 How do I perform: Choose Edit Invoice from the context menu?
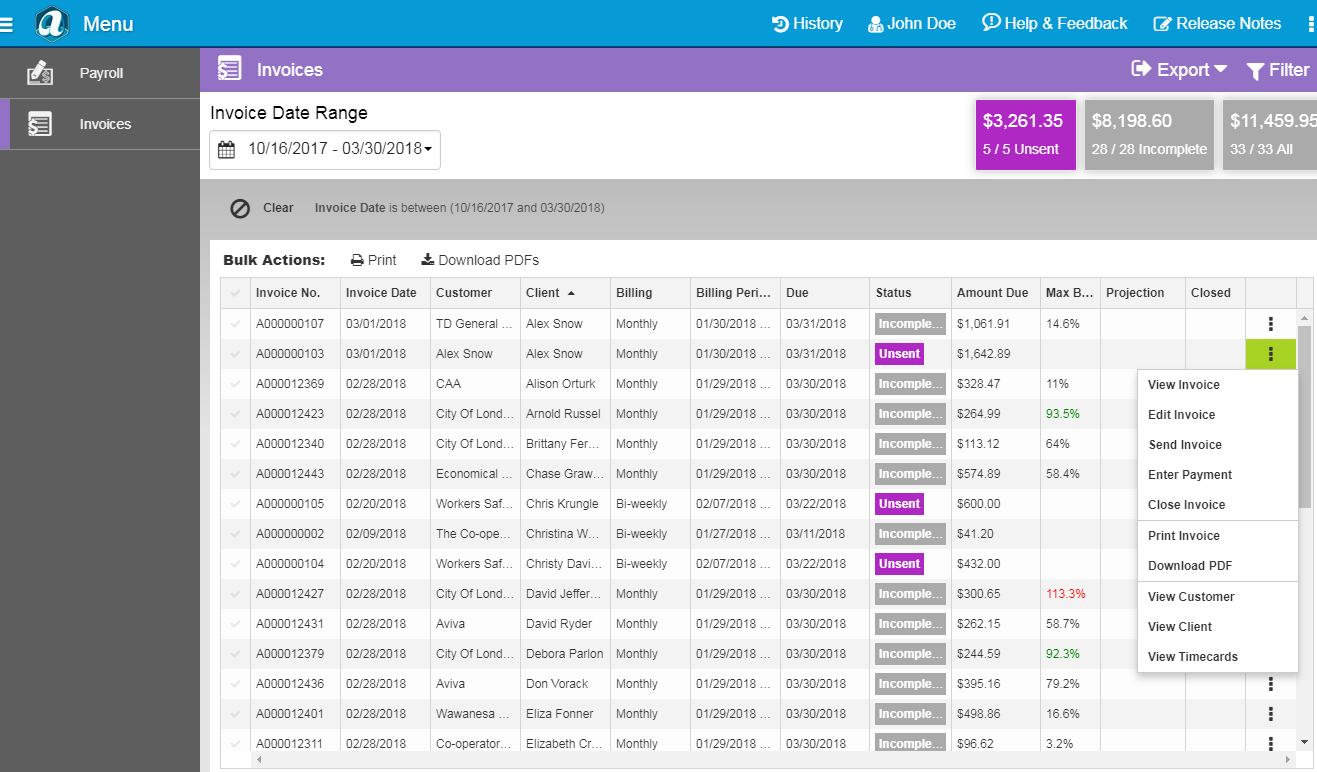[1217, 415]
